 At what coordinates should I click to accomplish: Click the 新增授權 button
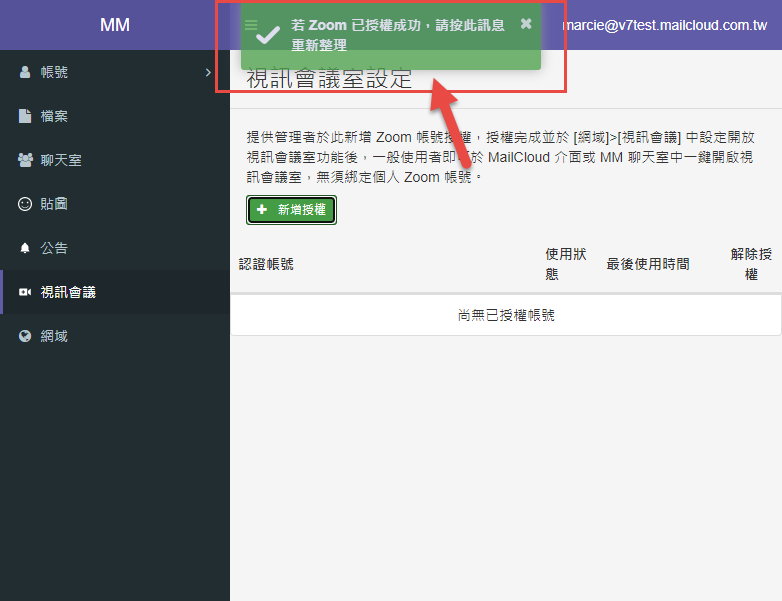click(x=291, y=210)
